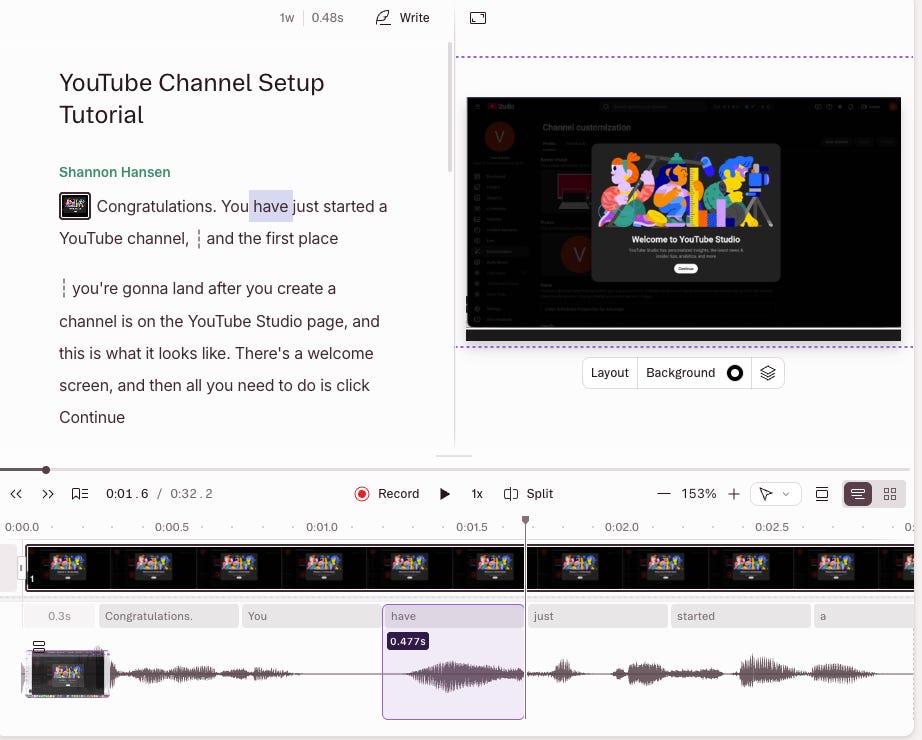
Task: Select "You" word block in timeline
Action: [312, 616]
